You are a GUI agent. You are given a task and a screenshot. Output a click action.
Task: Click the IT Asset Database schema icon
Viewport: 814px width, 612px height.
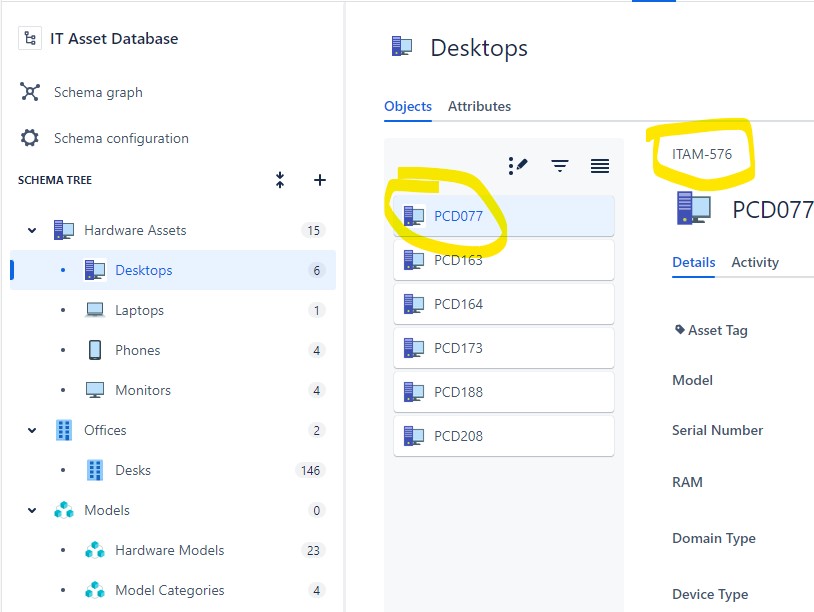(30, 38)
